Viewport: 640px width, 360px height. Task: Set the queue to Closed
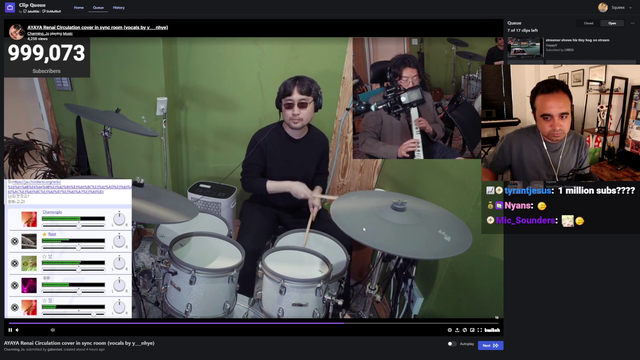[x=588, y=23]
